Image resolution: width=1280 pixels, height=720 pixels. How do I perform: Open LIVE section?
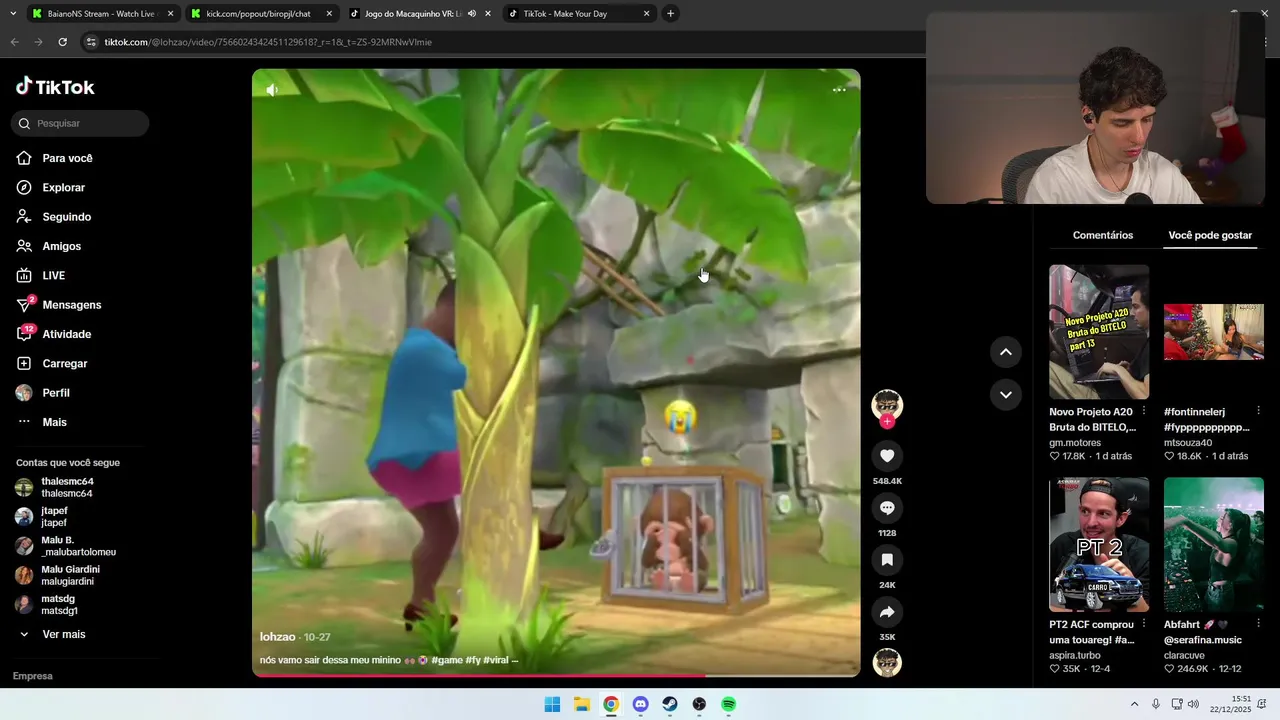click(x=41, y=276)
